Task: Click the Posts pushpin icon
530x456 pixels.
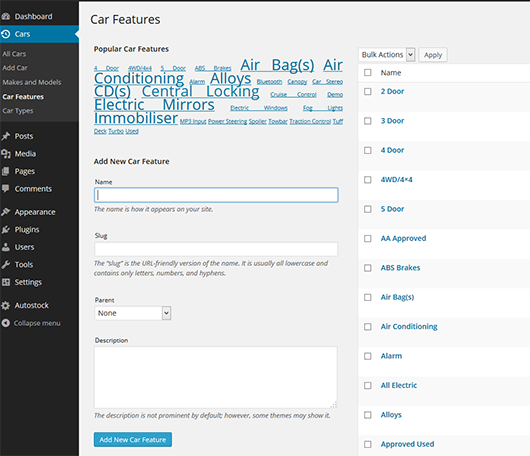Action: [x=6, y=136]
